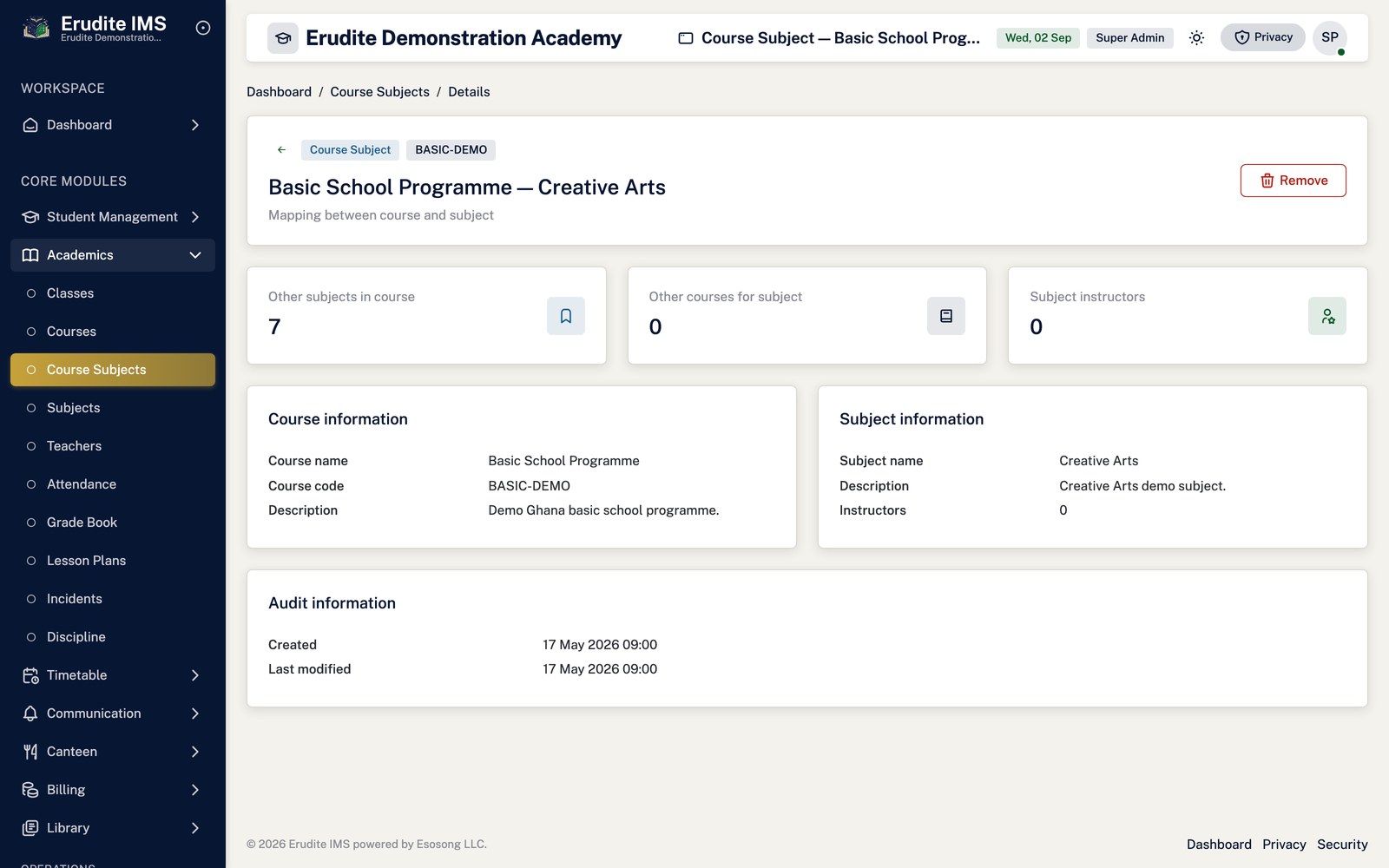Click the Timetable calendar icon
Image resolution: width=1389 pixels, height=868 pixels.
pos(30,675)
